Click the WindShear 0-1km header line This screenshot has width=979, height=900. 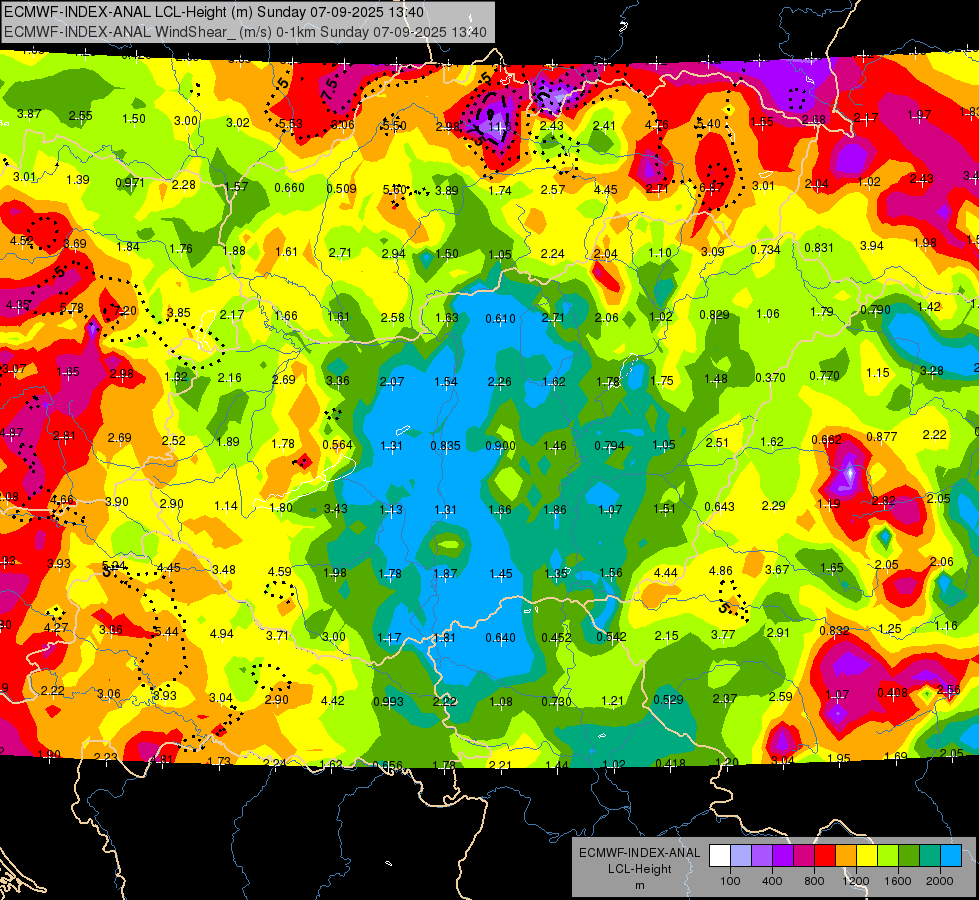(x=245, y=32)
